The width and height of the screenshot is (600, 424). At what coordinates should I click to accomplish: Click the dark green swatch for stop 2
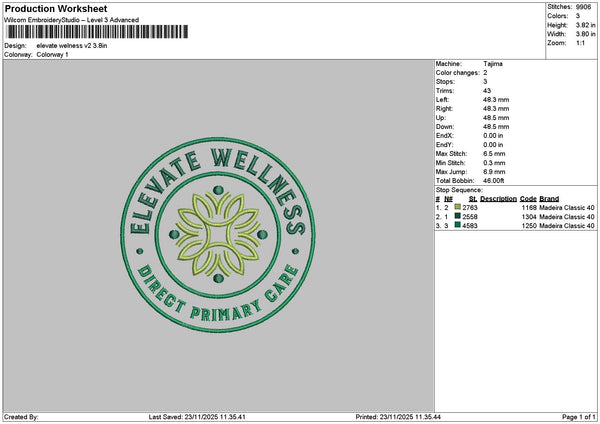[x=457, y=216]
